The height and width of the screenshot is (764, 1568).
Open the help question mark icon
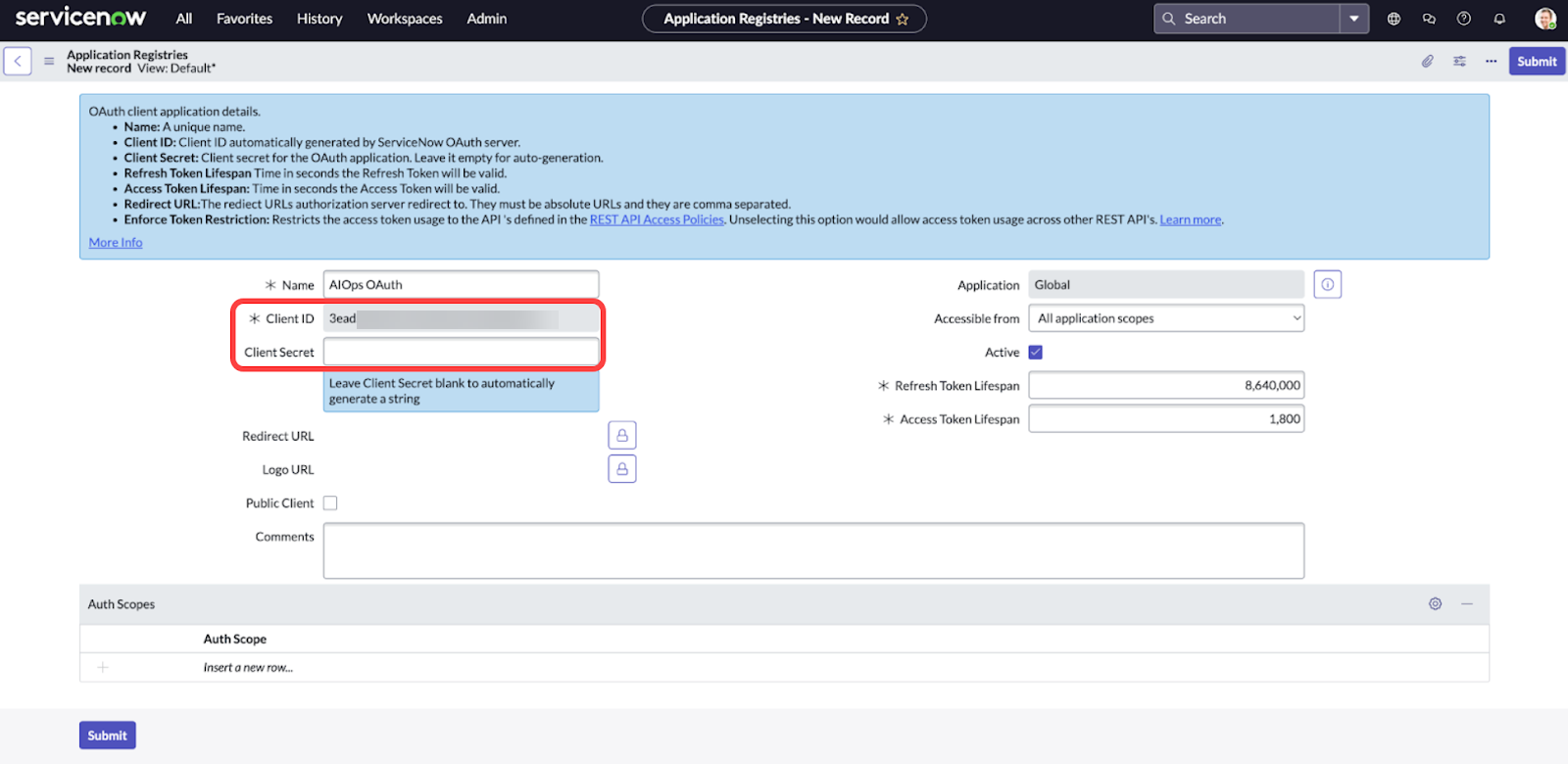pyautogui.click(x=1464, y=19)
